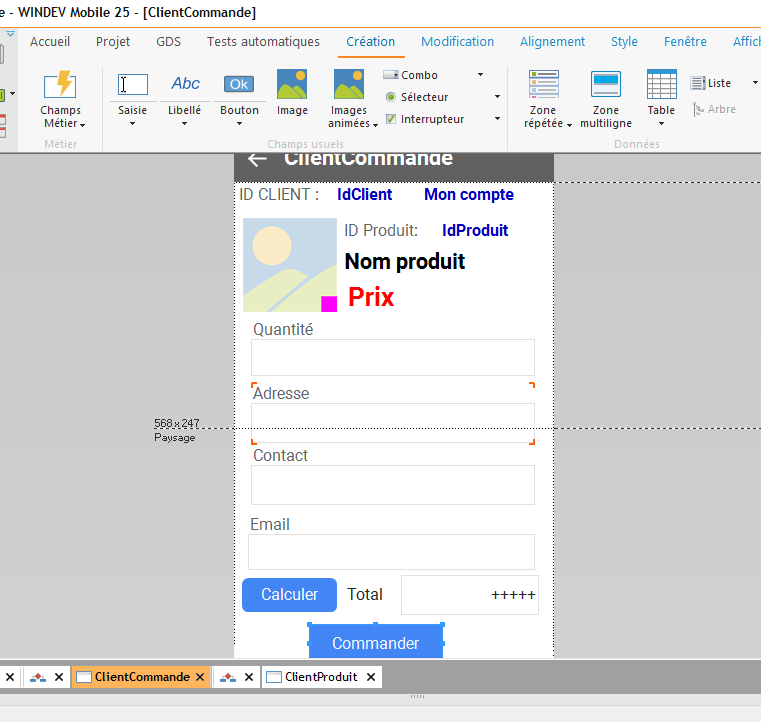761x722 pixels.
Task: Select the Commander button in the form
Action: pyautogui.click(x=375, y=643)
